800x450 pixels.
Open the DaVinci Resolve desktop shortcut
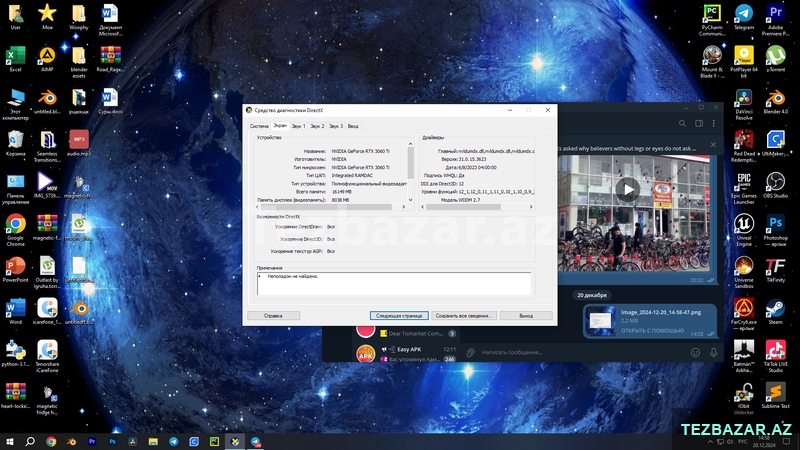(x=744, y=104)
